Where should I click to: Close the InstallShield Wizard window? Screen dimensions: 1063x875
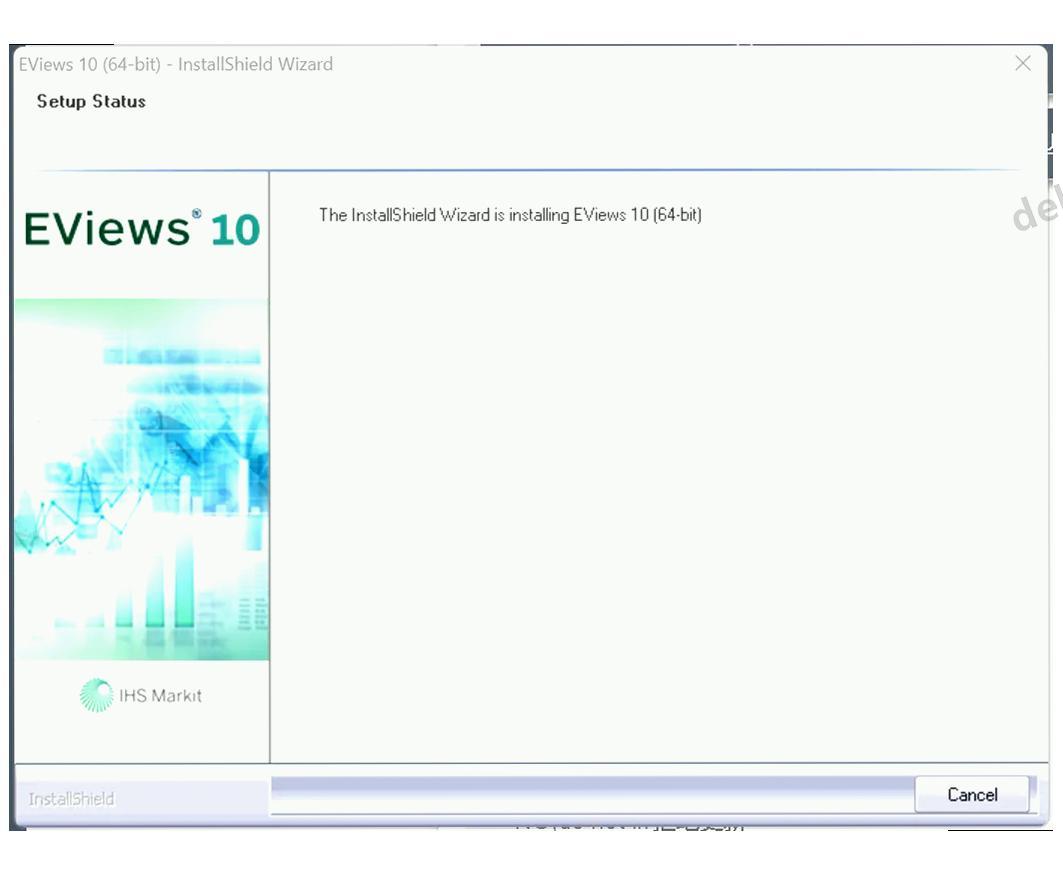tap(1022, 64)
